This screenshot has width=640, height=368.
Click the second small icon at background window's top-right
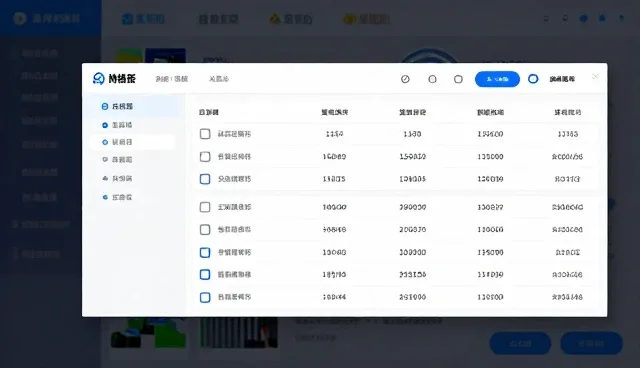point(565,19)
